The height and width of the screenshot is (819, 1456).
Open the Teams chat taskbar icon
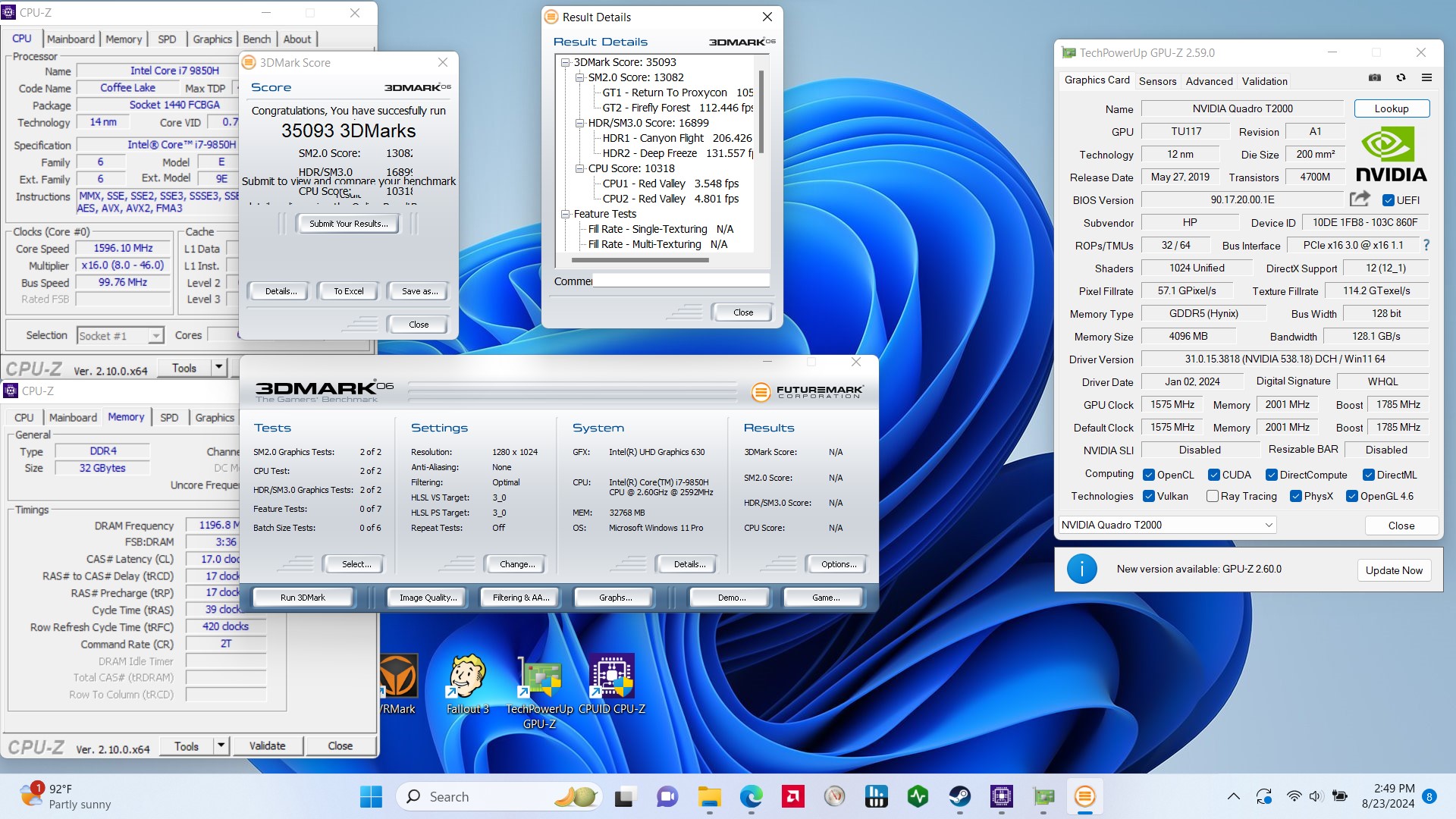667,796
